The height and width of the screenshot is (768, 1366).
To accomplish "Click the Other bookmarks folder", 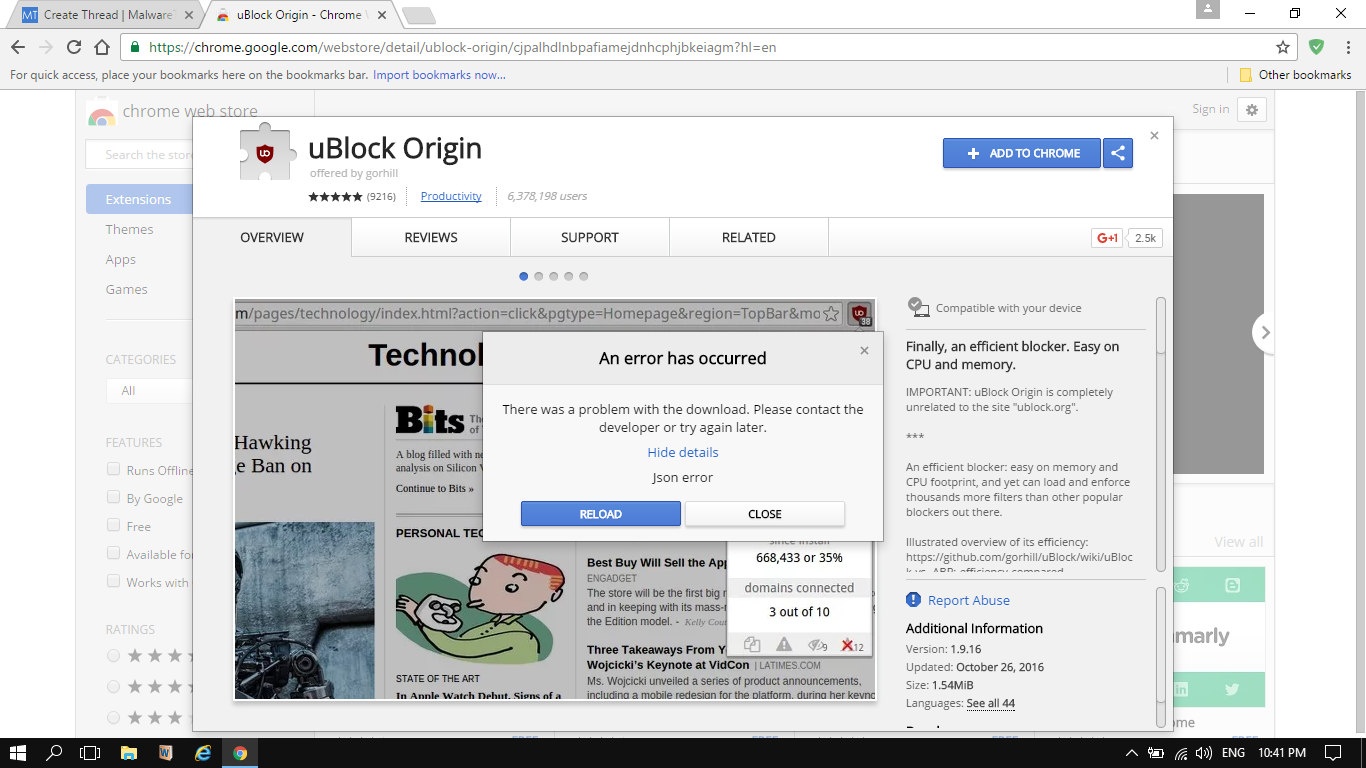I will 1295,75.
